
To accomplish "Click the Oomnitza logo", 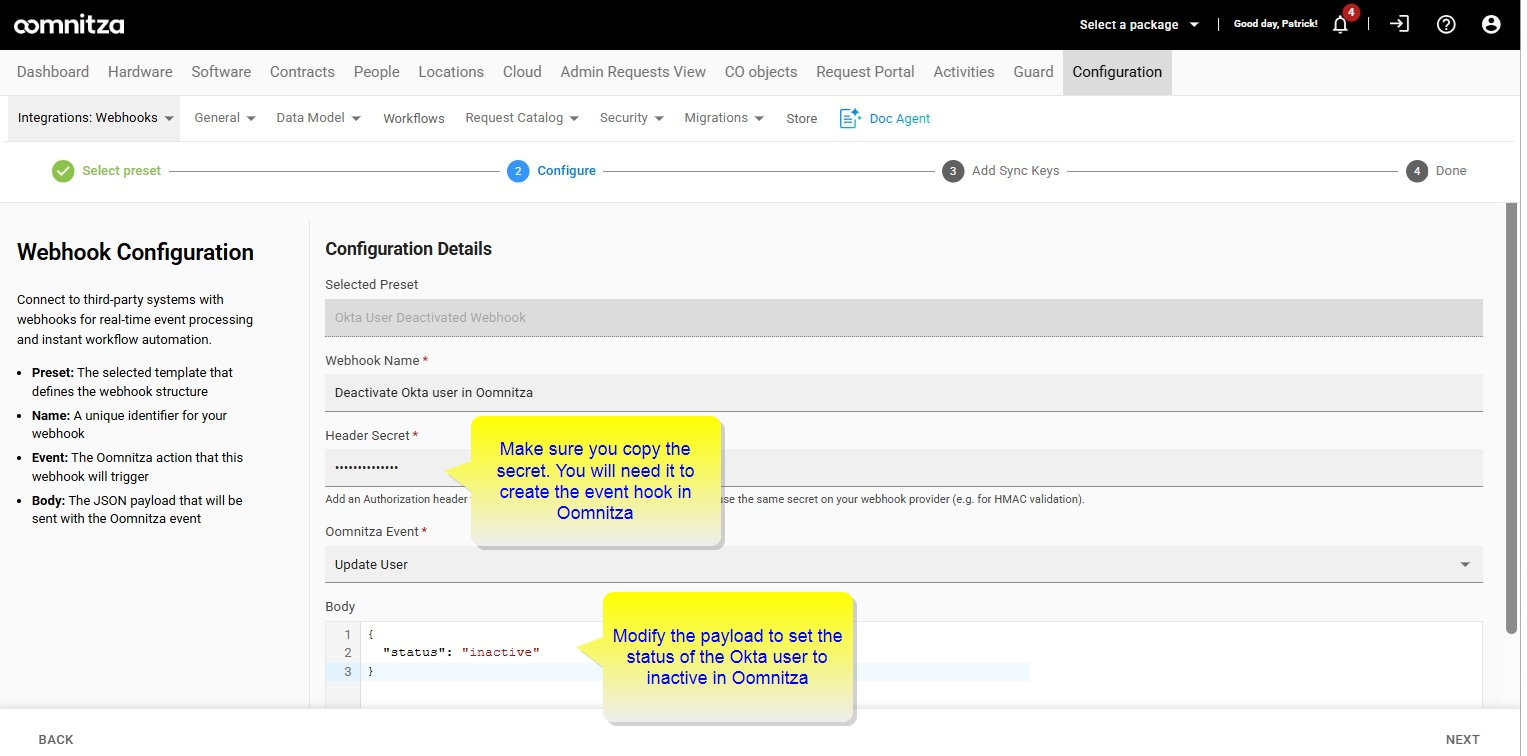I will (69, 25).
